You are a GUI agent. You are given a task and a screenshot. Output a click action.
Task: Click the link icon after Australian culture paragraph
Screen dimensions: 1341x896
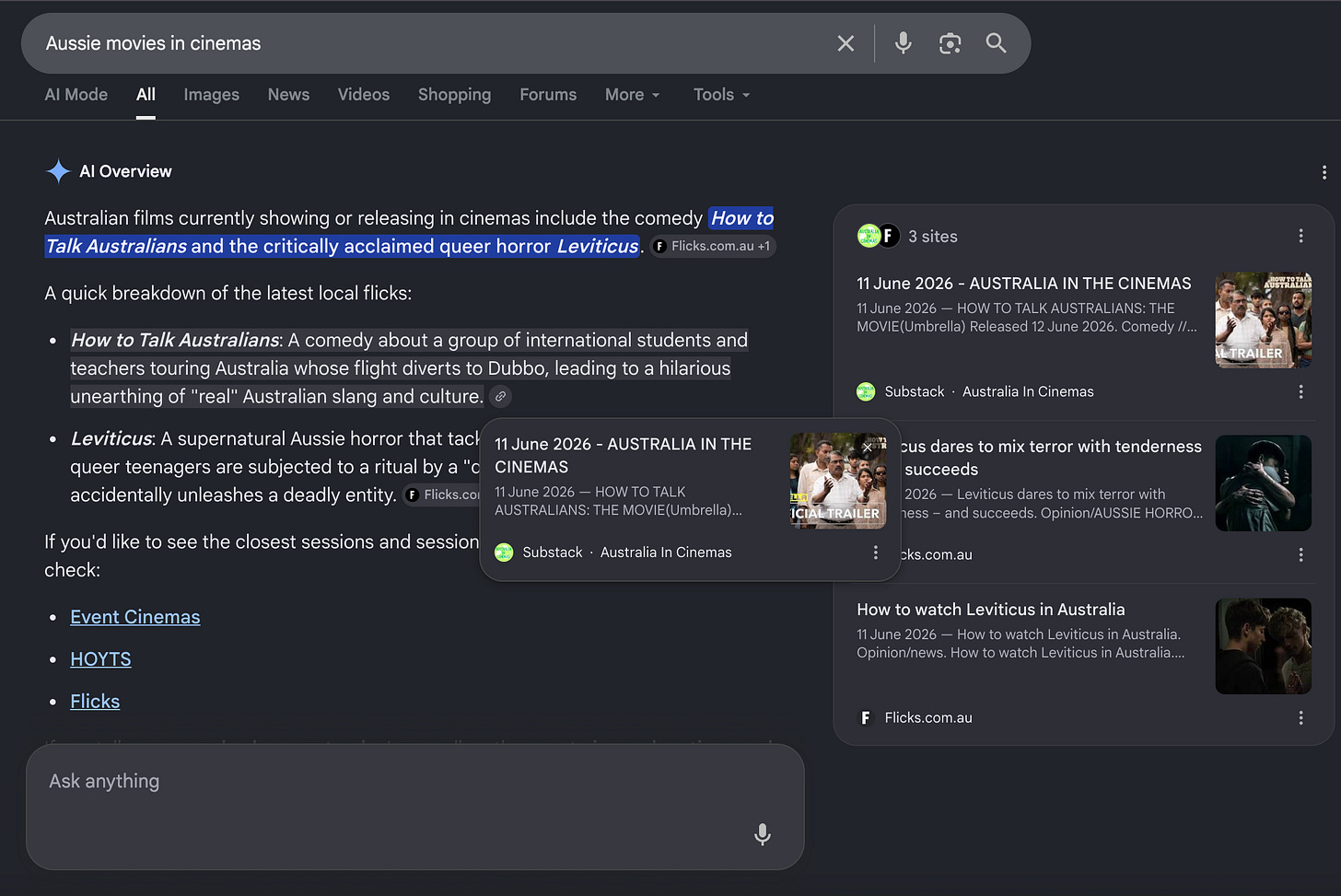[x=500, y=397]
